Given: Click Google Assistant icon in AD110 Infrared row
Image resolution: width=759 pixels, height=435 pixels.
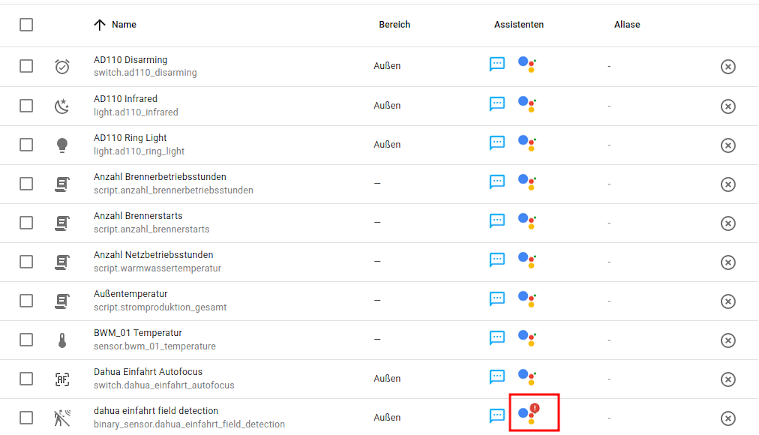Looking at the screenshot, I should pos(528,104).
